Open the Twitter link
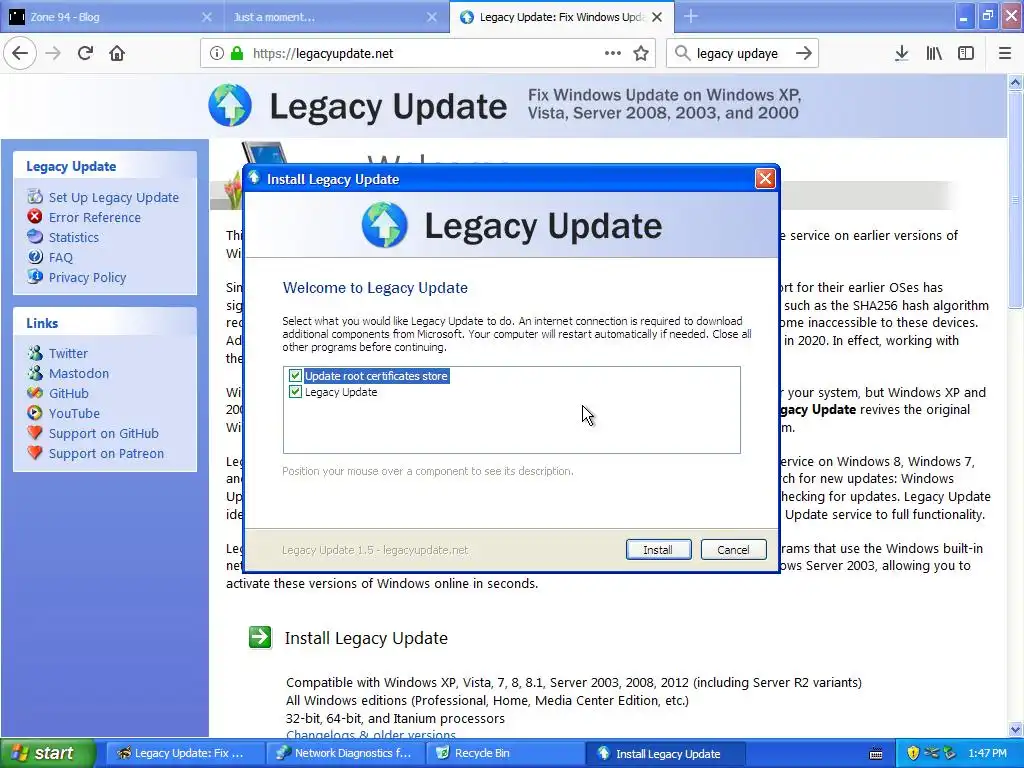Image resolution: width=1024 pixels, height=768 pixels. pyautogui.click(x=68, y=353)
